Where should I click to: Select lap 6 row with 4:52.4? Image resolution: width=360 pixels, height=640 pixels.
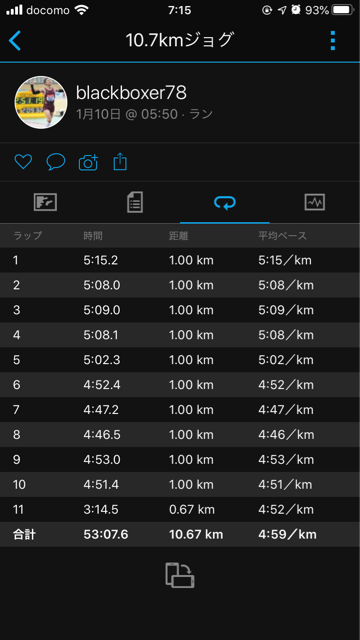pos(180,384)
